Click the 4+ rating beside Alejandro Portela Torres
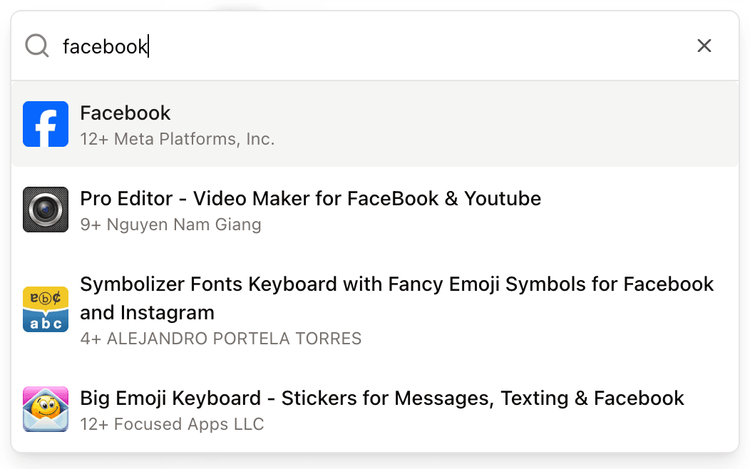 (90, 338)
